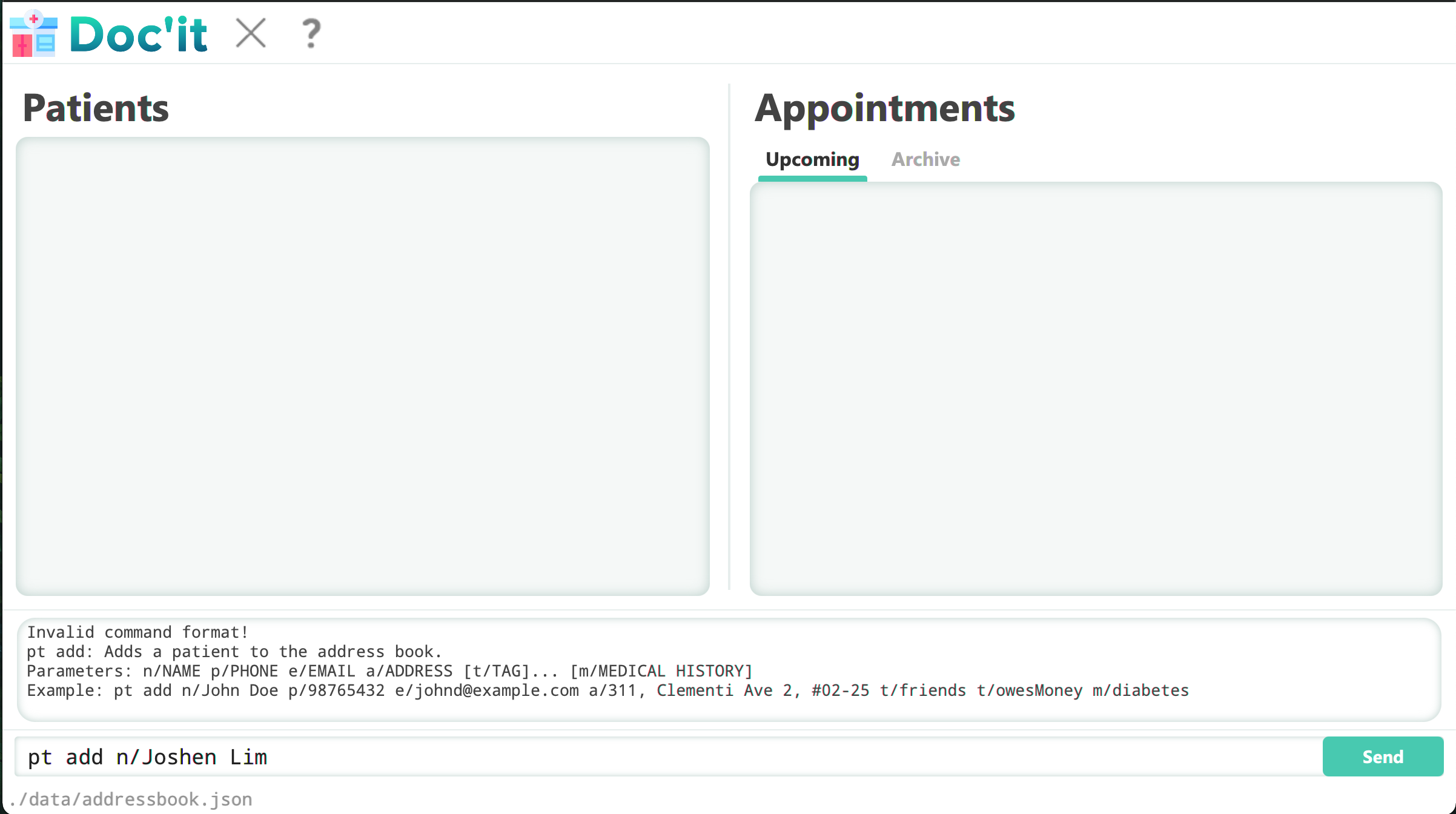This screenshot has width=1456, height=814.
Task: Click the green underline beneath Upcoming tab
Action: point(812,178)
